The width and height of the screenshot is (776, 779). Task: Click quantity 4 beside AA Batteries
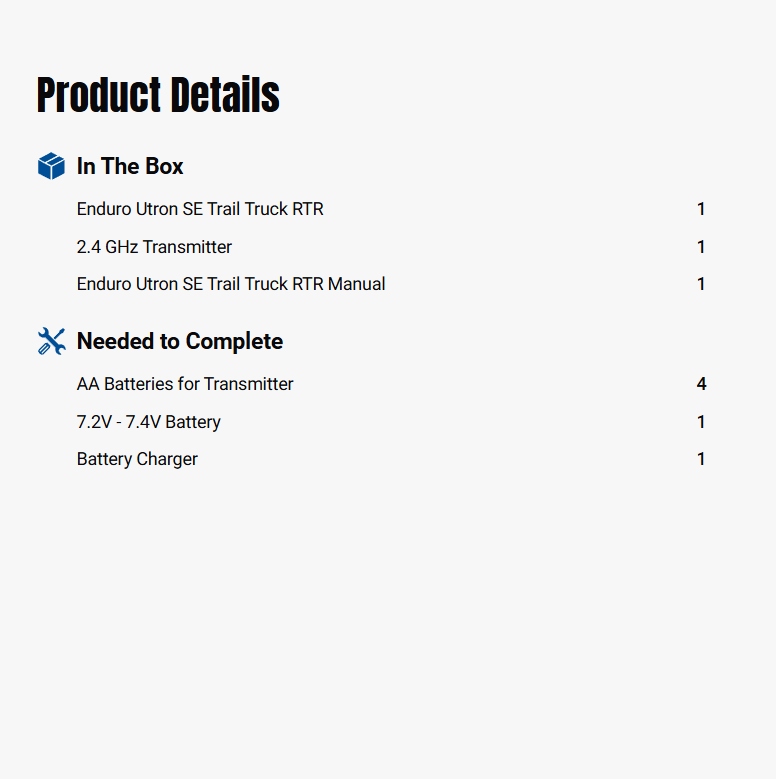[701, 384]
